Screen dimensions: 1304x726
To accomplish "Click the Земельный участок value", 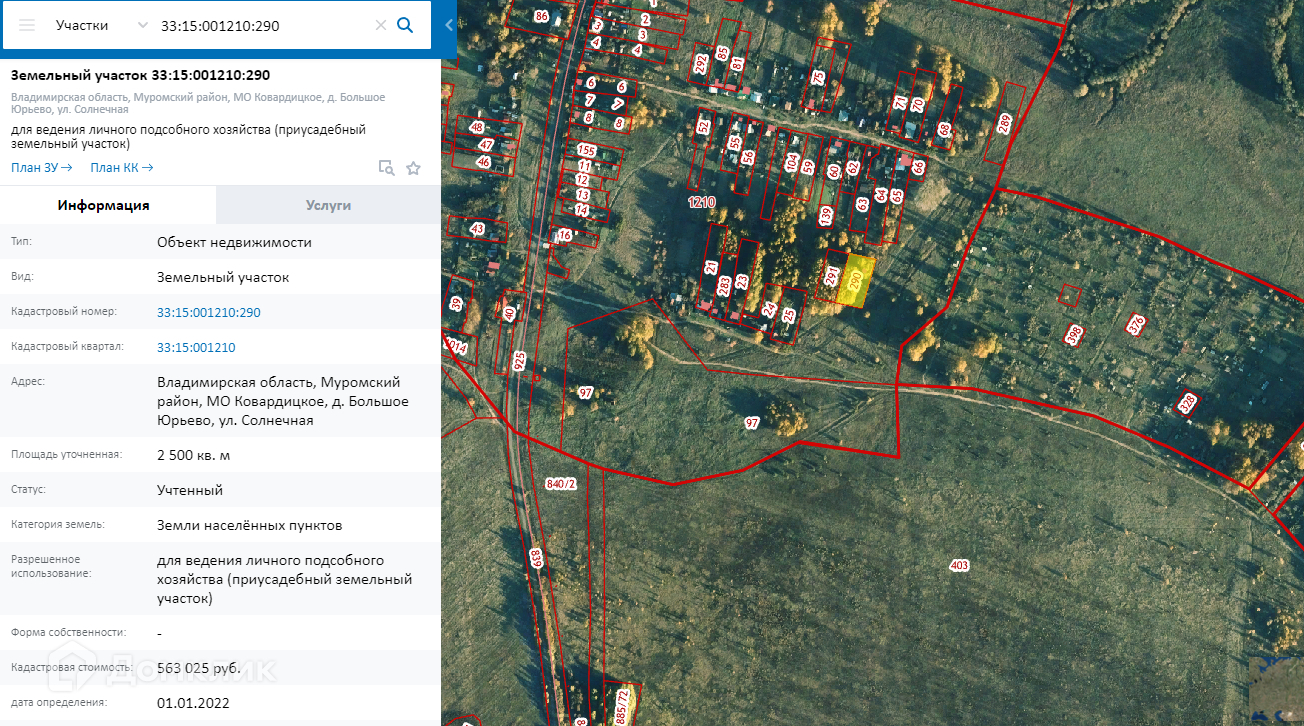I will (x=223, y=278).
